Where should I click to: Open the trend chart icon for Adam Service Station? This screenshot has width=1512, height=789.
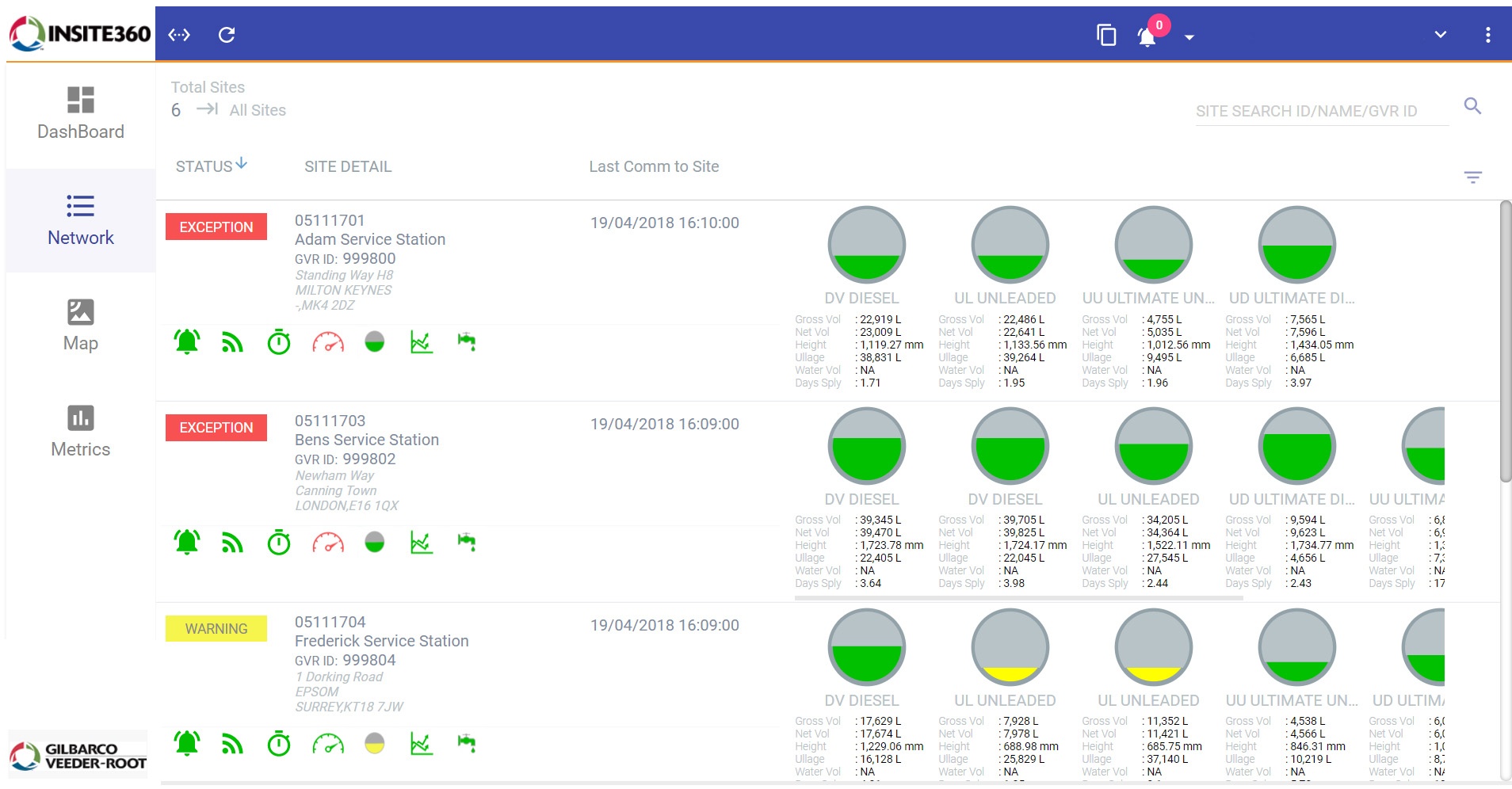pos(421,342)
